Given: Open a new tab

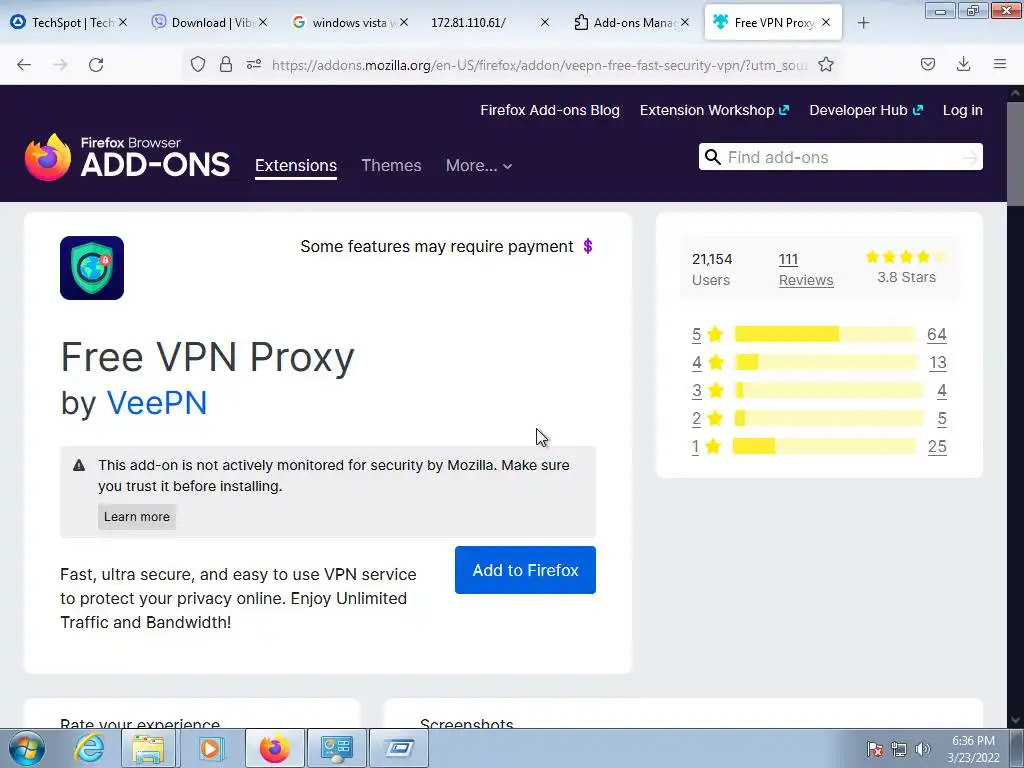Looking at the screenshot, I should point(863,23).
